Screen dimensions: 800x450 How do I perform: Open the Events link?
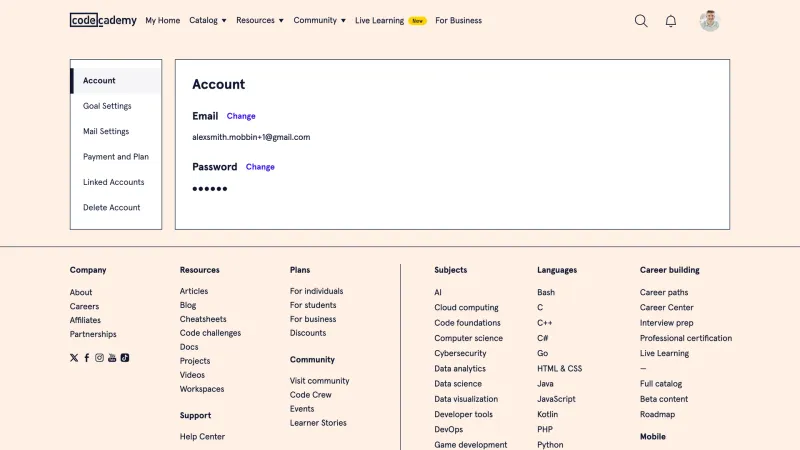pos(302,409)
